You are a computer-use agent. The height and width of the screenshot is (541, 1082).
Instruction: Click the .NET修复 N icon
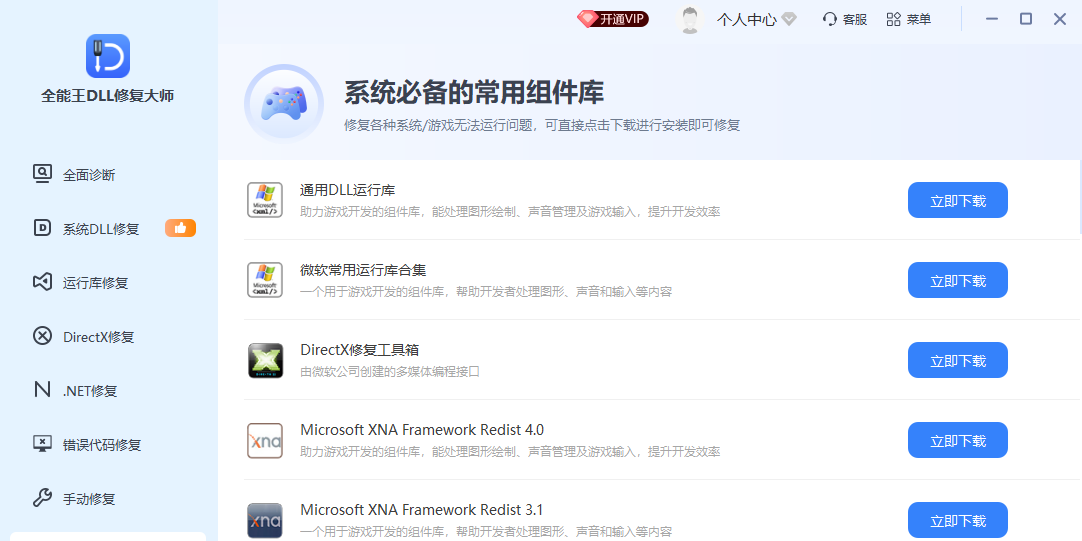tap(42, 390)
